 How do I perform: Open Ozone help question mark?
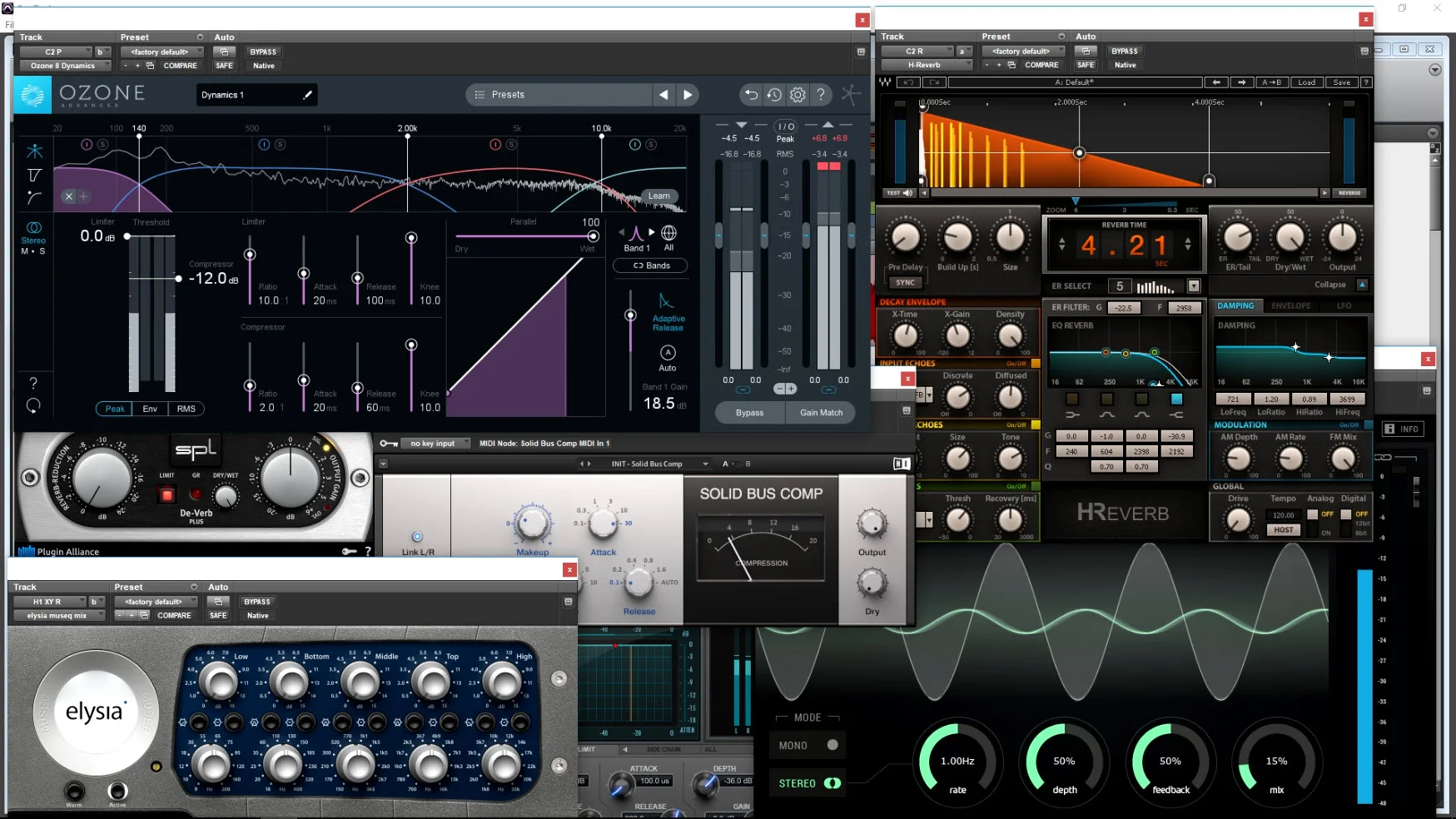point(821,95)
